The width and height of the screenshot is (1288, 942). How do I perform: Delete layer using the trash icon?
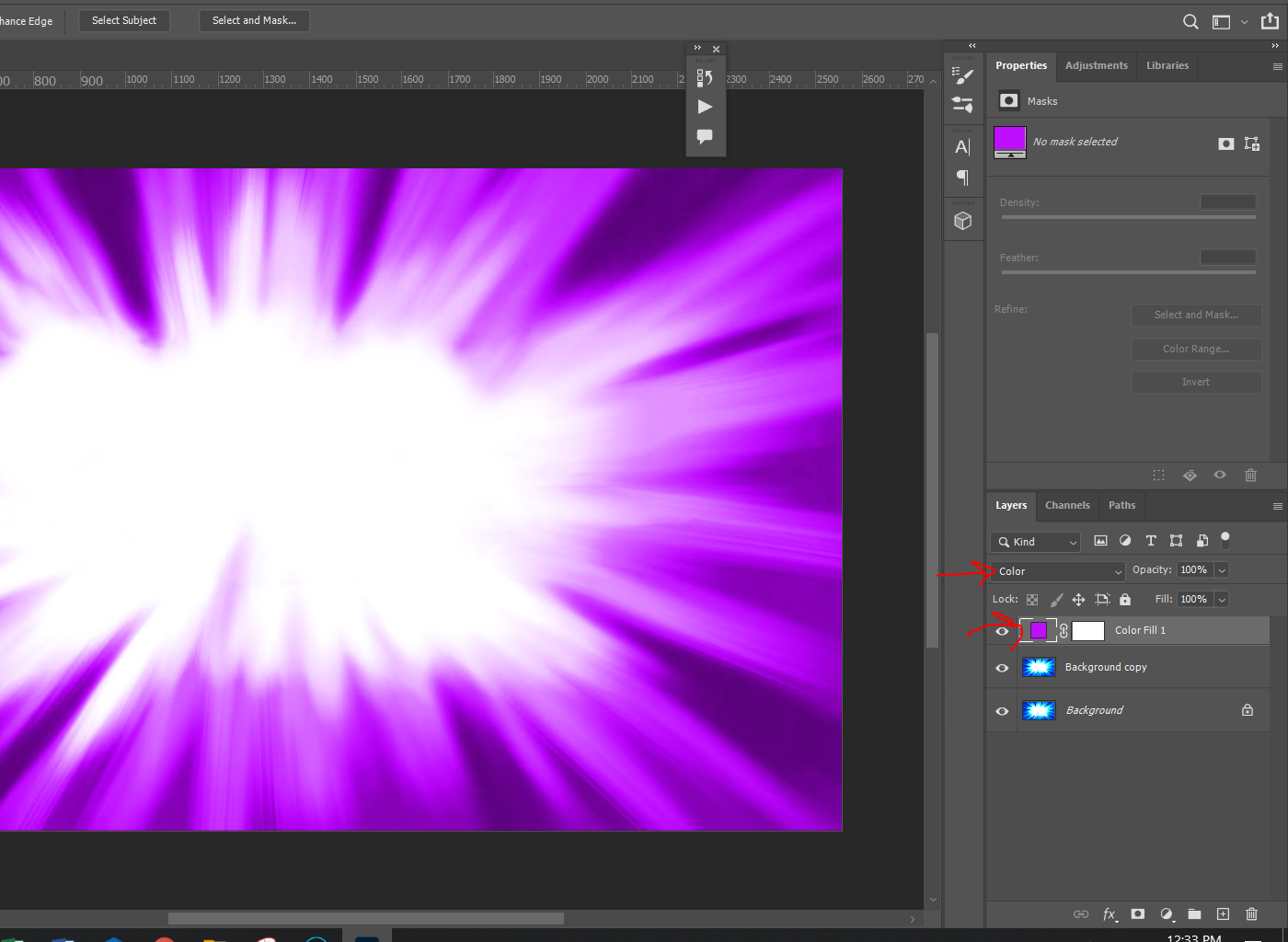click(1251, 913)
